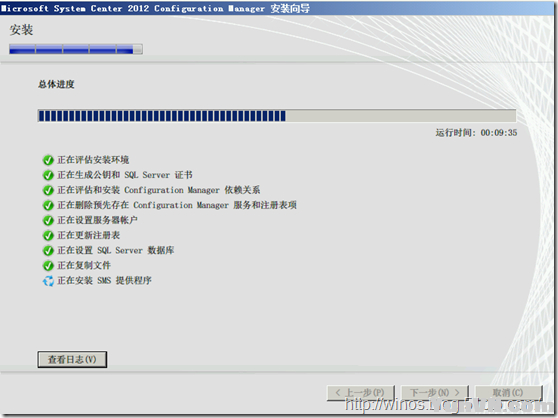558x418 pixels.
Task: Click the text 正在设置 SQL Server 数据库
Action: click(x=116, y=250)
